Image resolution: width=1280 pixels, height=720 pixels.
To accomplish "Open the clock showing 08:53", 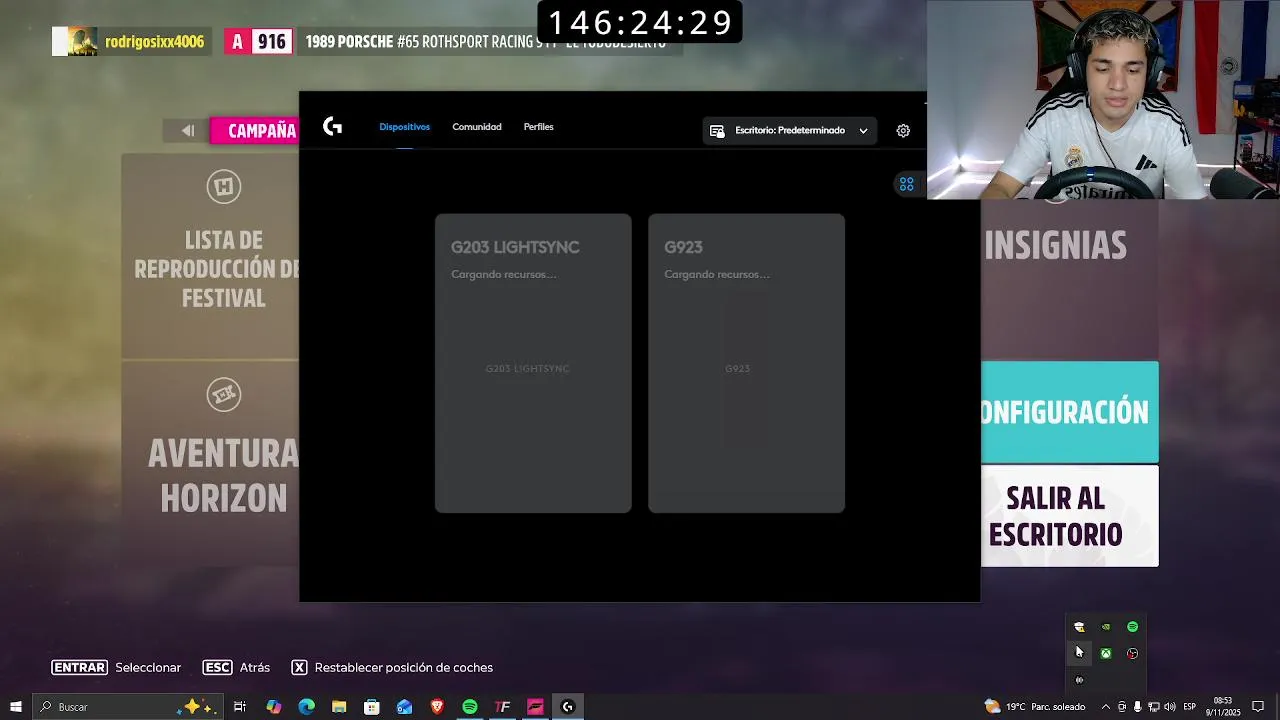I will click(1223, 707).
